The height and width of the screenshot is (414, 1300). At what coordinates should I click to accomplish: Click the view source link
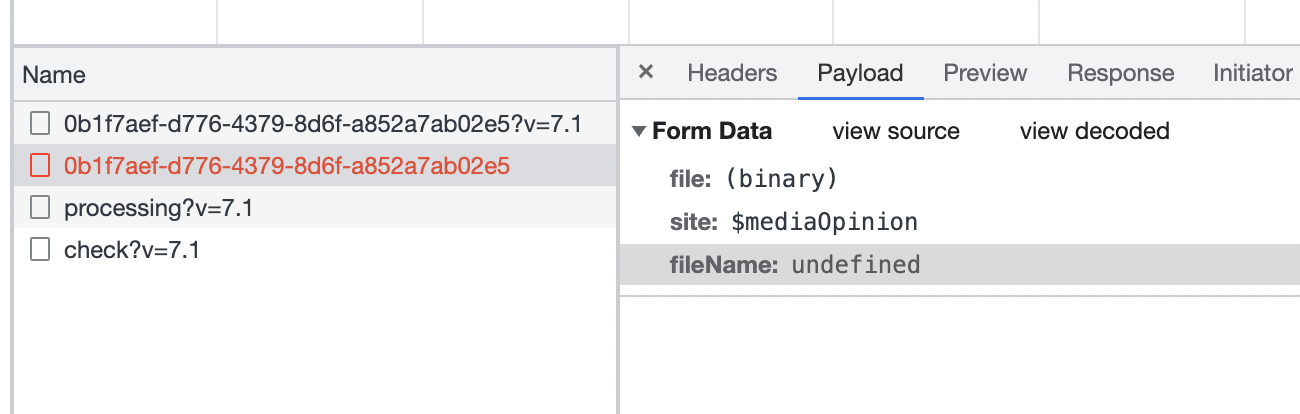coord(895,132)
